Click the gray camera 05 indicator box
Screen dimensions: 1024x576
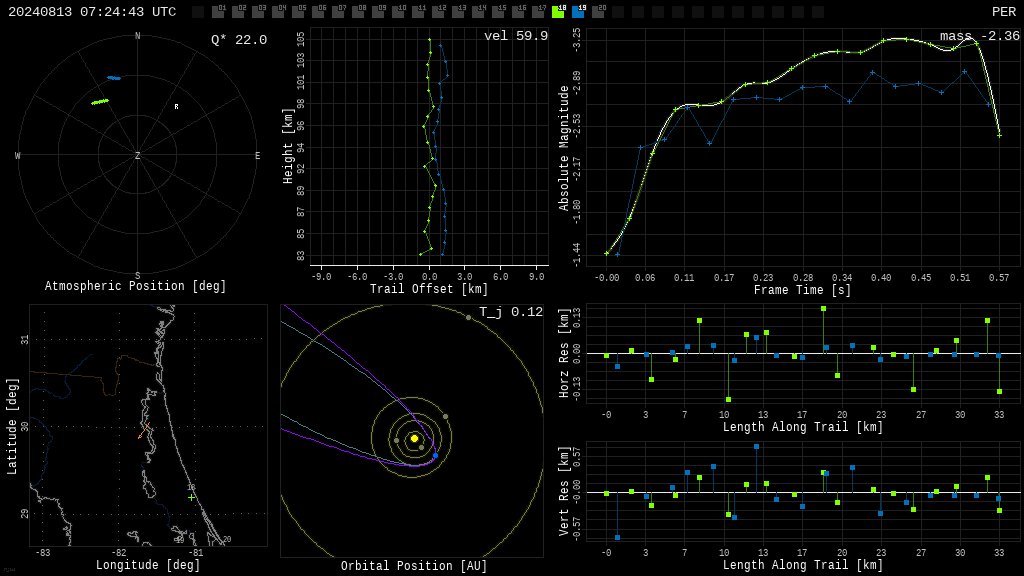click(298, 12)
